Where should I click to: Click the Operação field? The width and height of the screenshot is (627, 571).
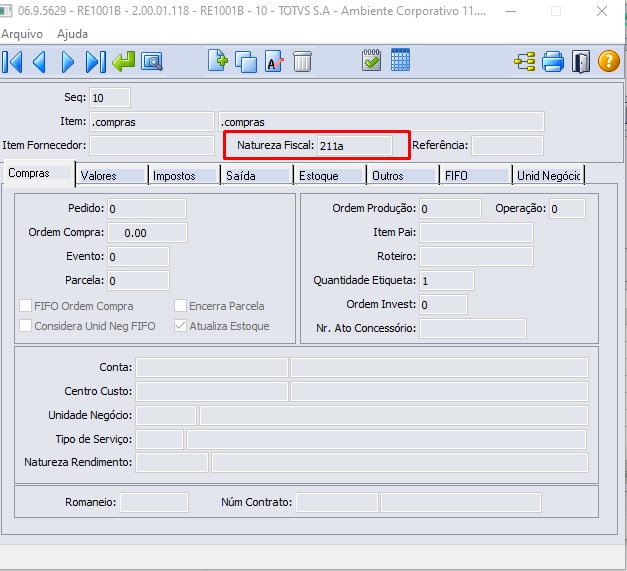coord(567,208)
